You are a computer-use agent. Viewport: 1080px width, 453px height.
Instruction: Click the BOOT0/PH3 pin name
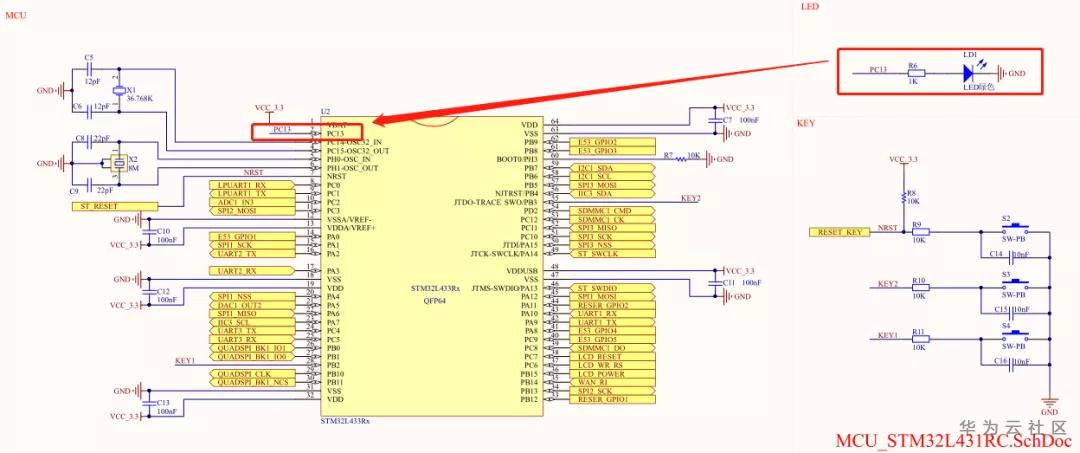click(517, 159)
